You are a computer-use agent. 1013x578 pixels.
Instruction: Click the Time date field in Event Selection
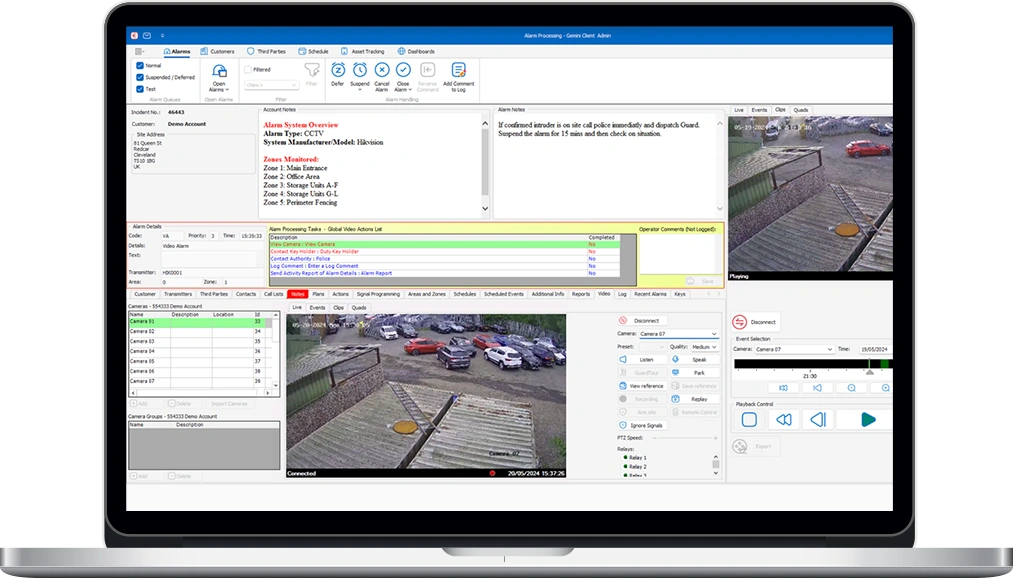875,349
